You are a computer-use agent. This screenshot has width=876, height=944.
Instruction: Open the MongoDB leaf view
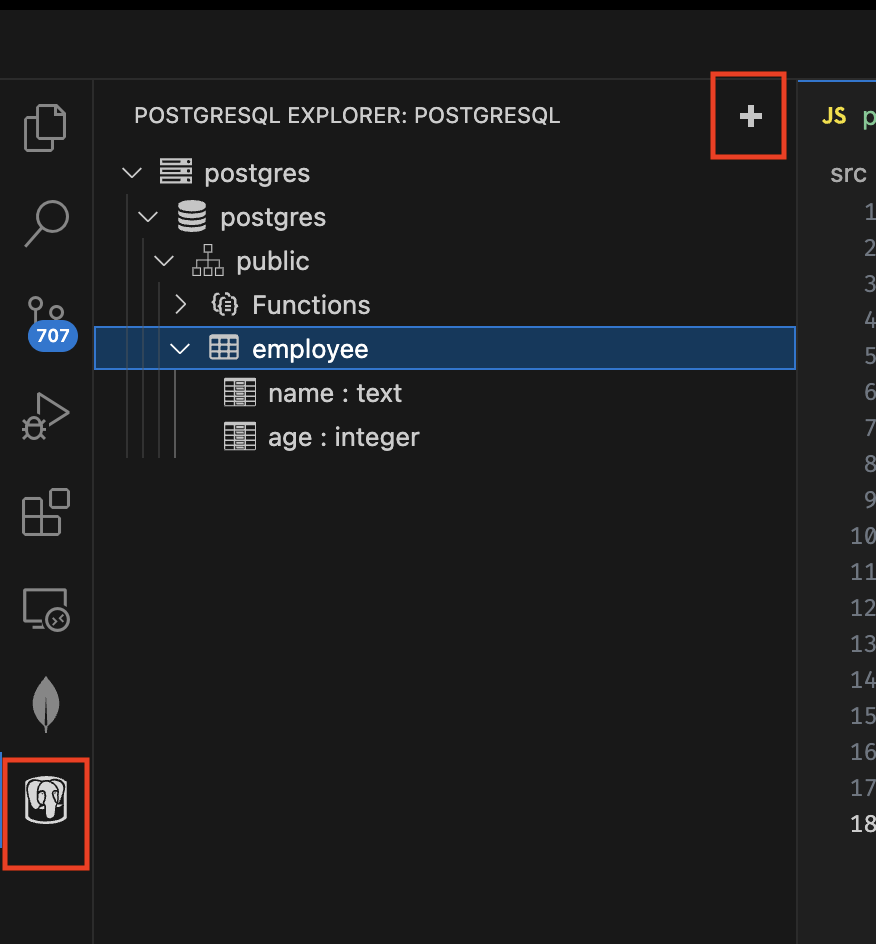tap(46, 704)
